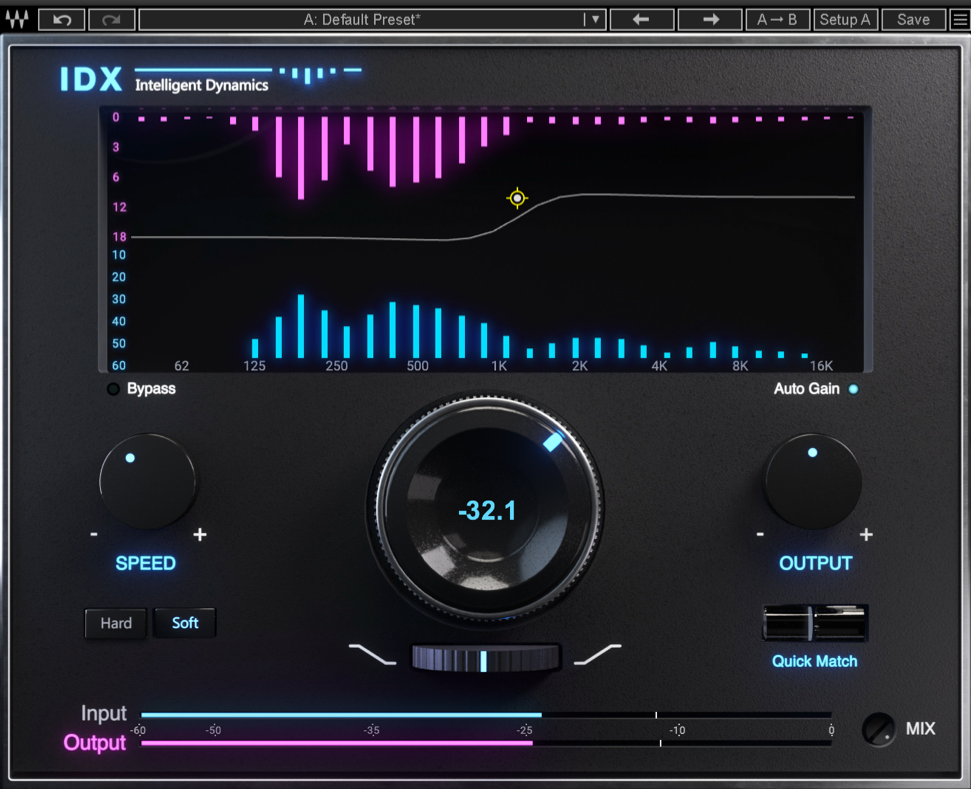Viewport: 971px width, 789px height.
Task: Save the current preset
Action: point(911,18)
